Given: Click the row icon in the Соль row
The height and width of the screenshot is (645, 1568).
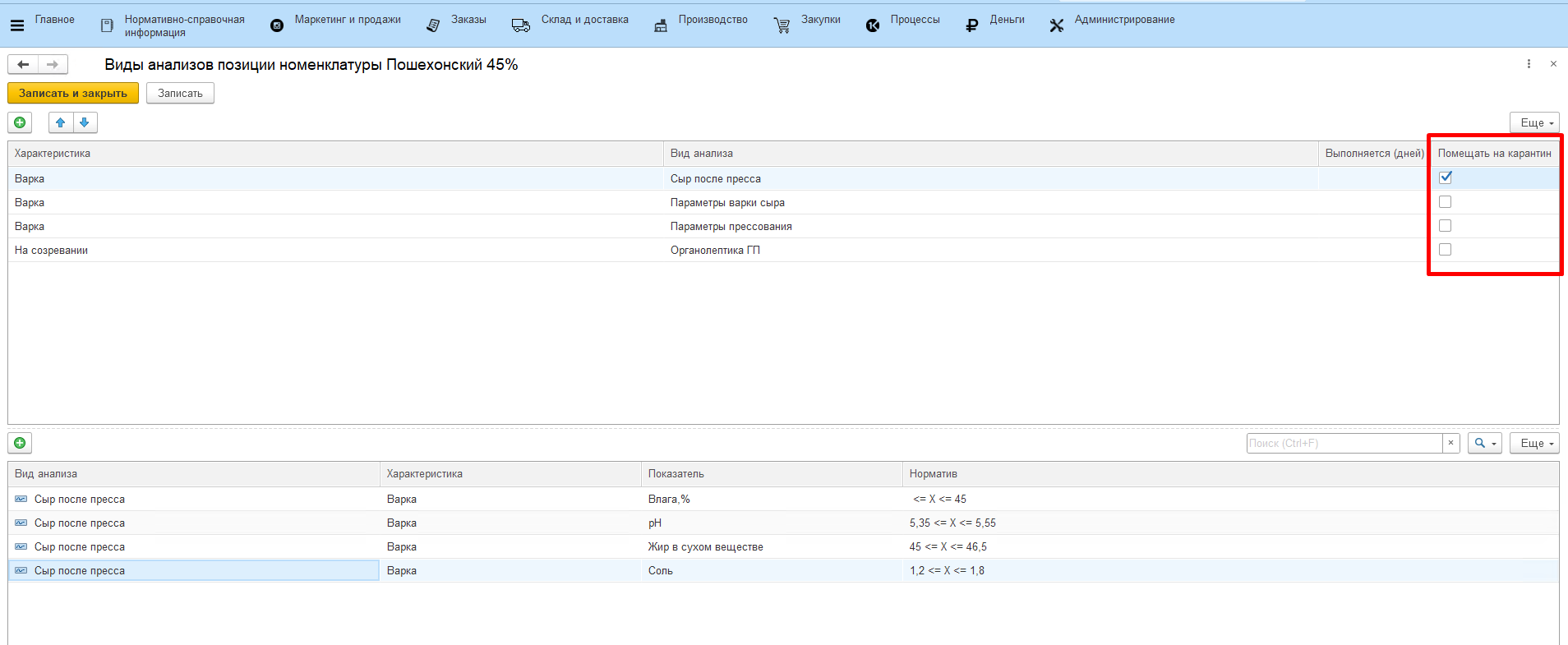Looking at the screenshot, I should [21, 570].
